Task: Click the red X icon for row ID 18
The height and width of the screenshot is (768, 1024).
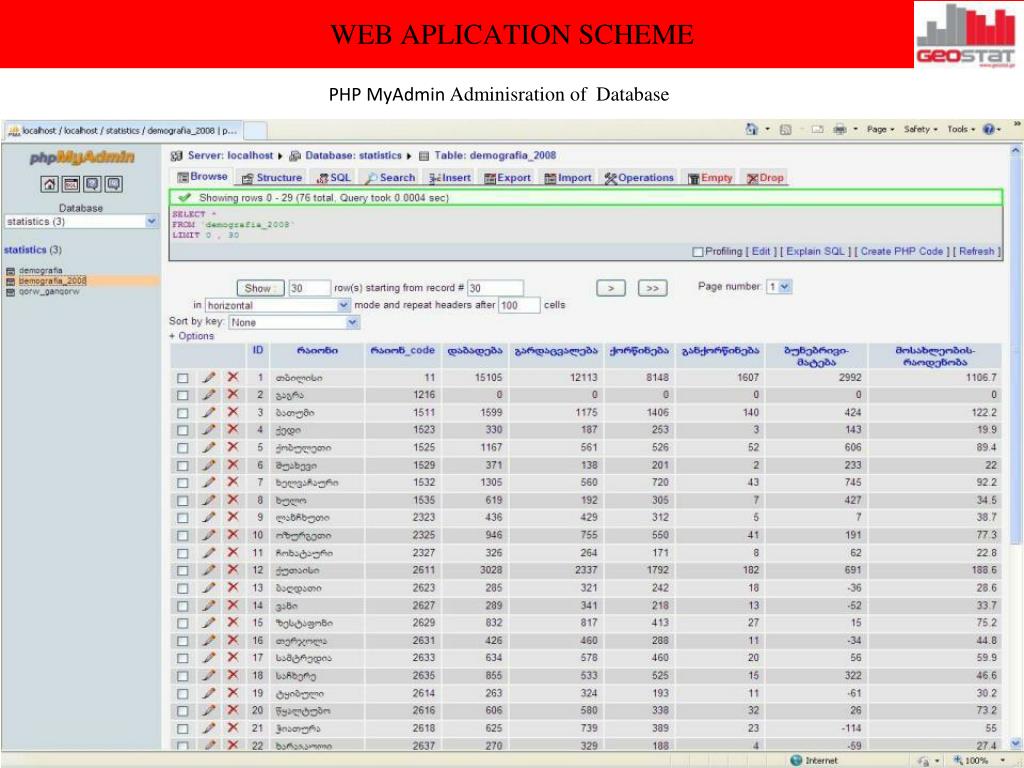Action: [x=232, y=675]
